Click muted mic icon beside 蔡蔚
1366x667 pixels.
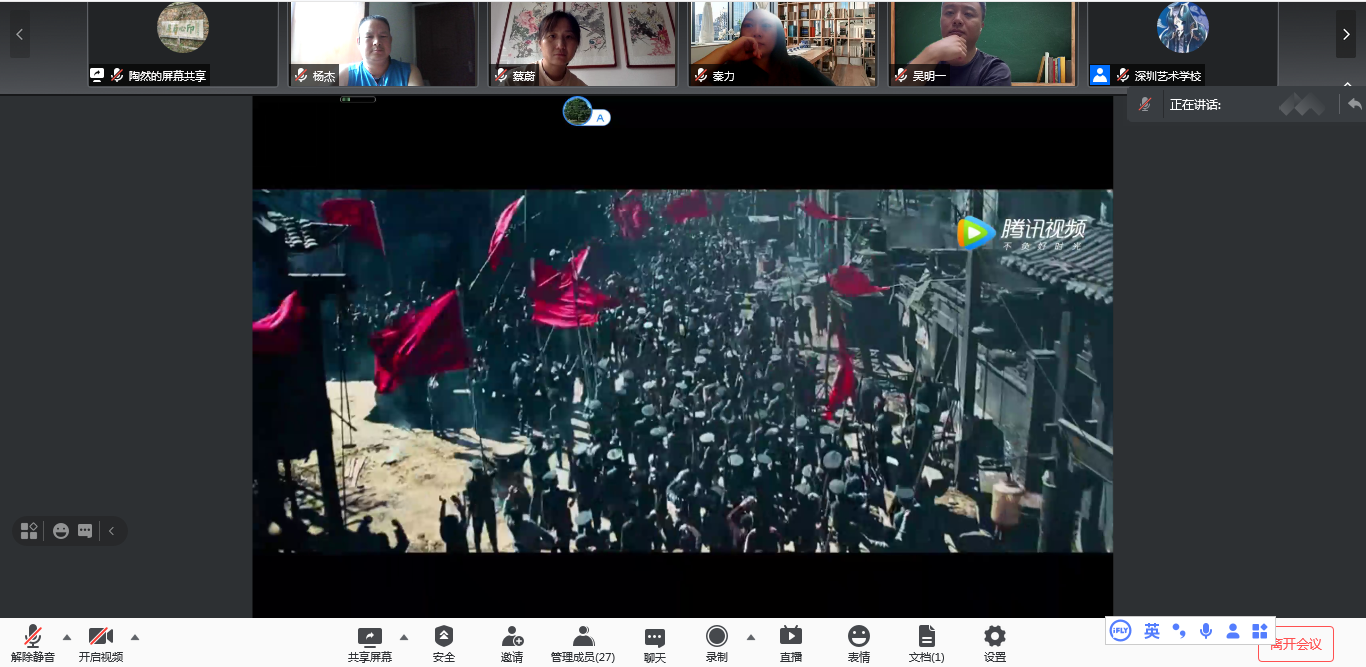pos(501,76)
